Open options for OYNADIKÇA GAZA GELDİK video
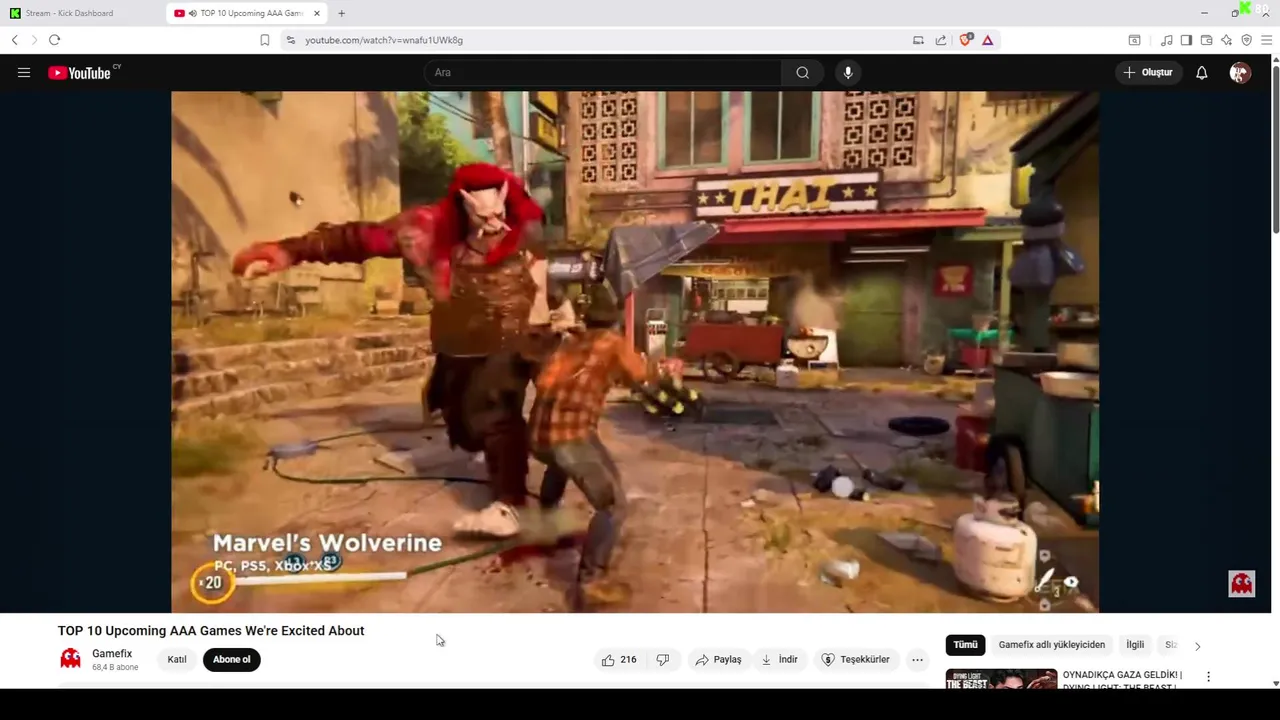This screenshot has width=1280, height=720. [x=1208, y=677]
